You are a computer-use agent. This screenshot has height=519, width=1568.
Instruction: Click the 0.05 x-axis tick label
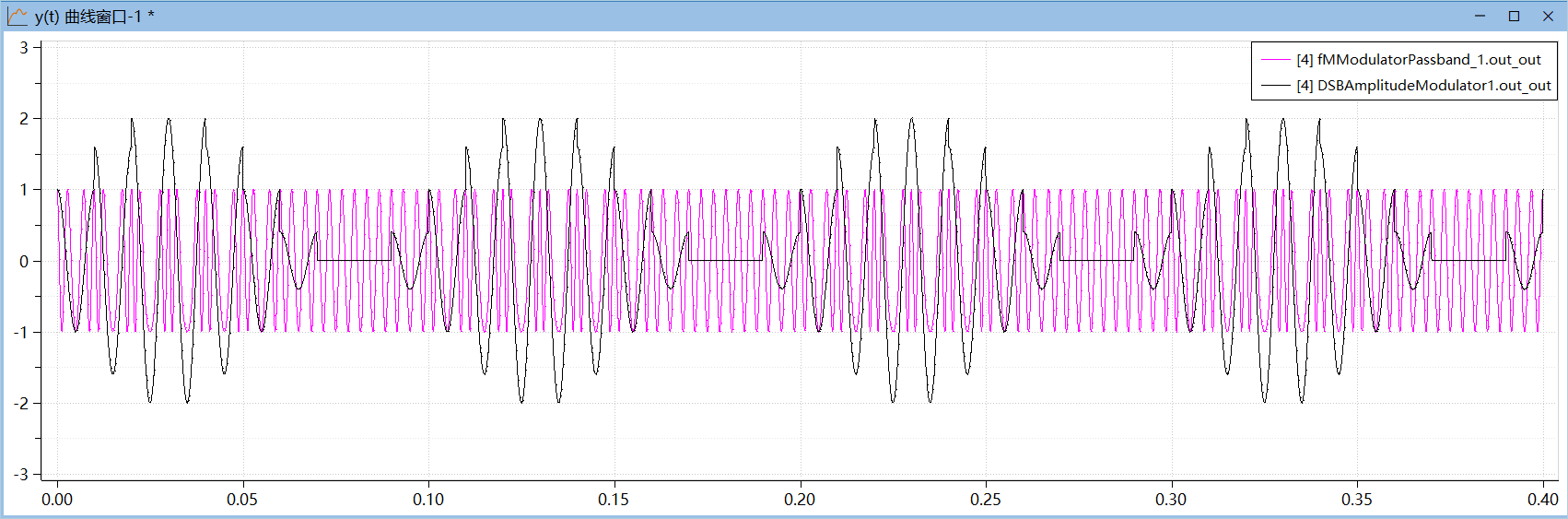click(x=242, y=500)
